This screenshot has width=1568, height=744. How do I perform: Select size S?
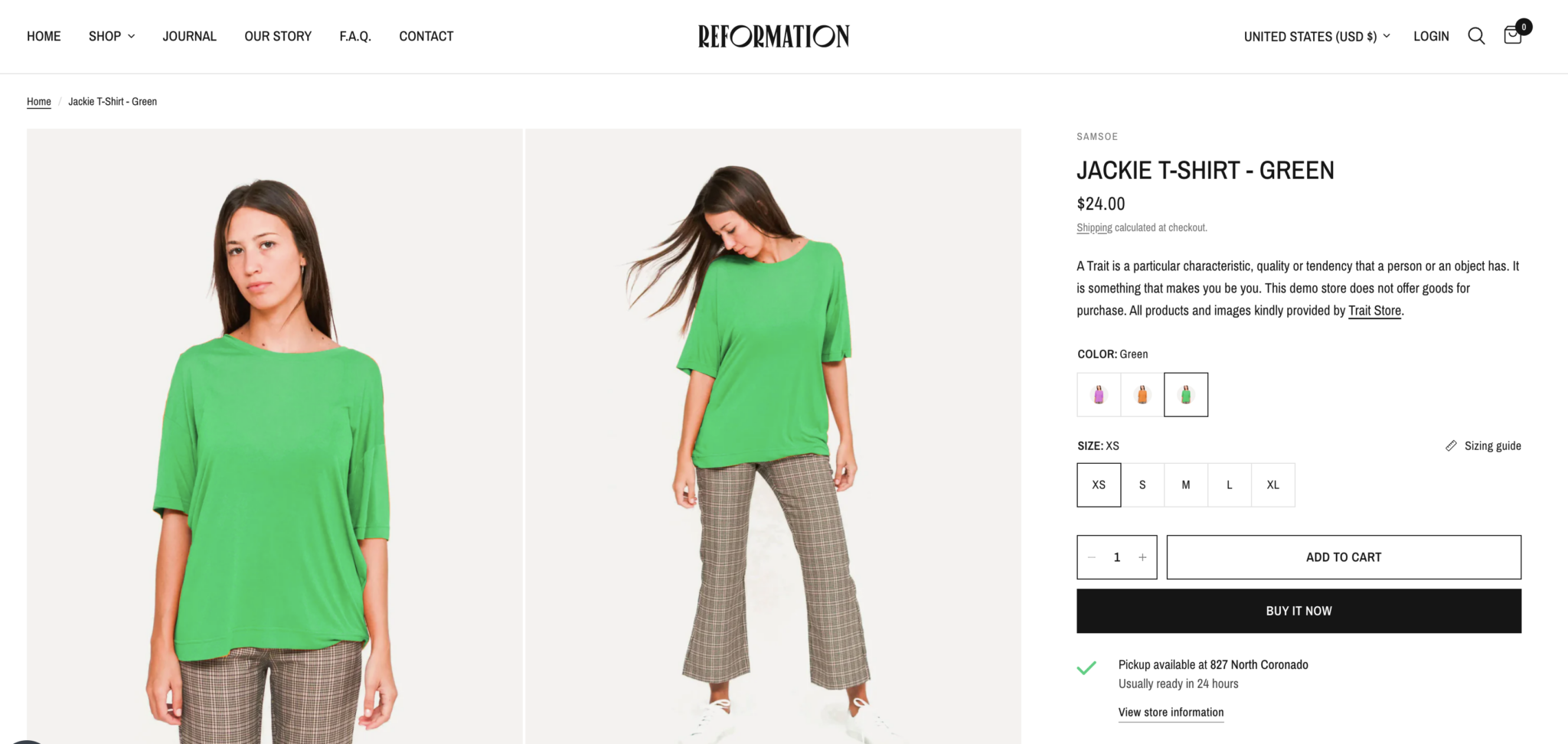pyautogui.click(x=1142, y=485)
